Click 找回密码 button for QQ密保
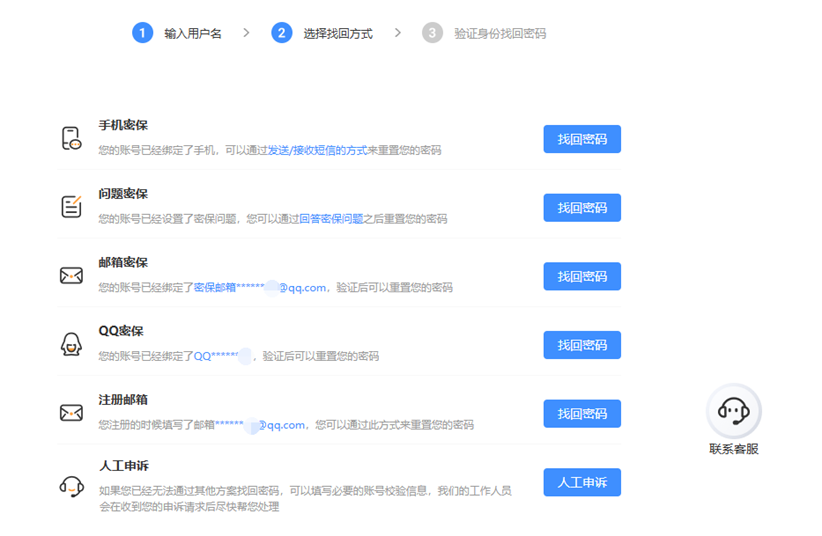The image size is (822, 536). 582,345
